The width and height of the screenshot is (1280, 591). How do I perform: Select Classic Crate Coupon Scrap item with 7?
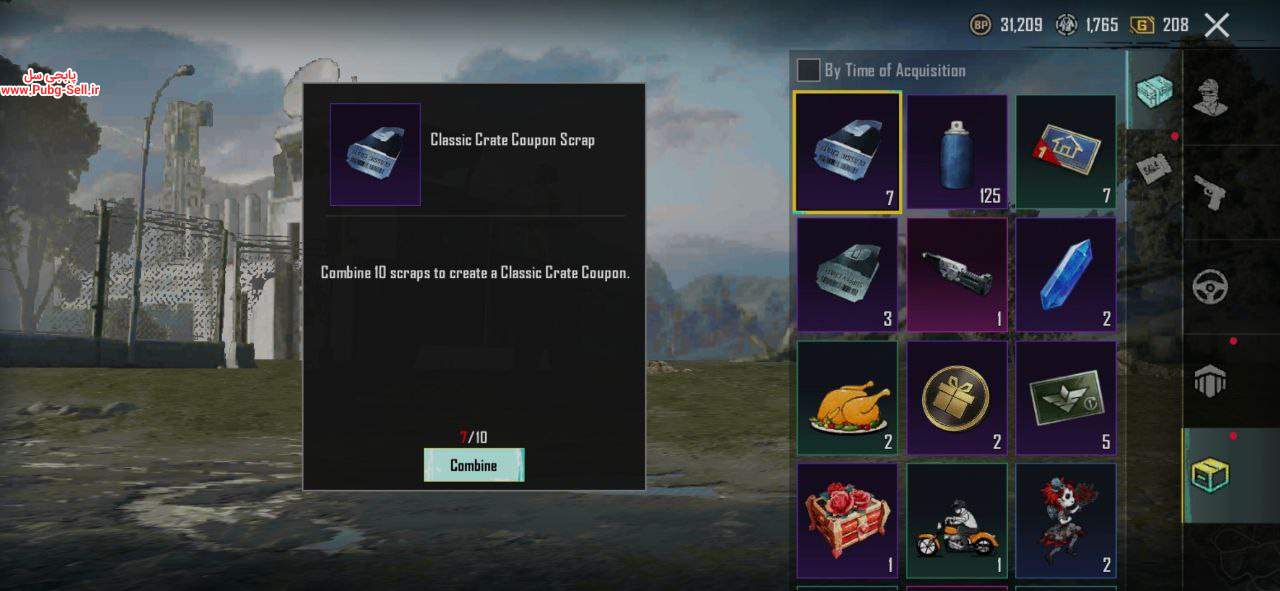pos(847,153)
